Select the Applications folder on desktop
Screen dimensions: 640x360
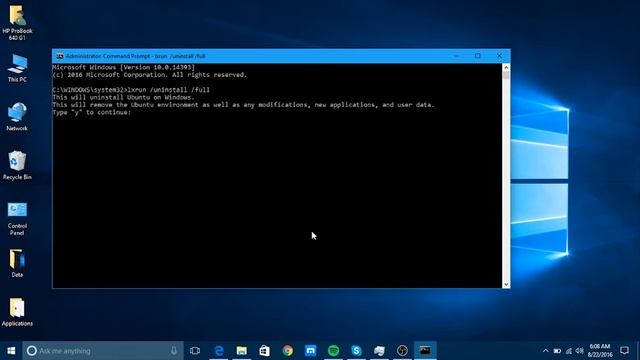[x=17, y=312]
